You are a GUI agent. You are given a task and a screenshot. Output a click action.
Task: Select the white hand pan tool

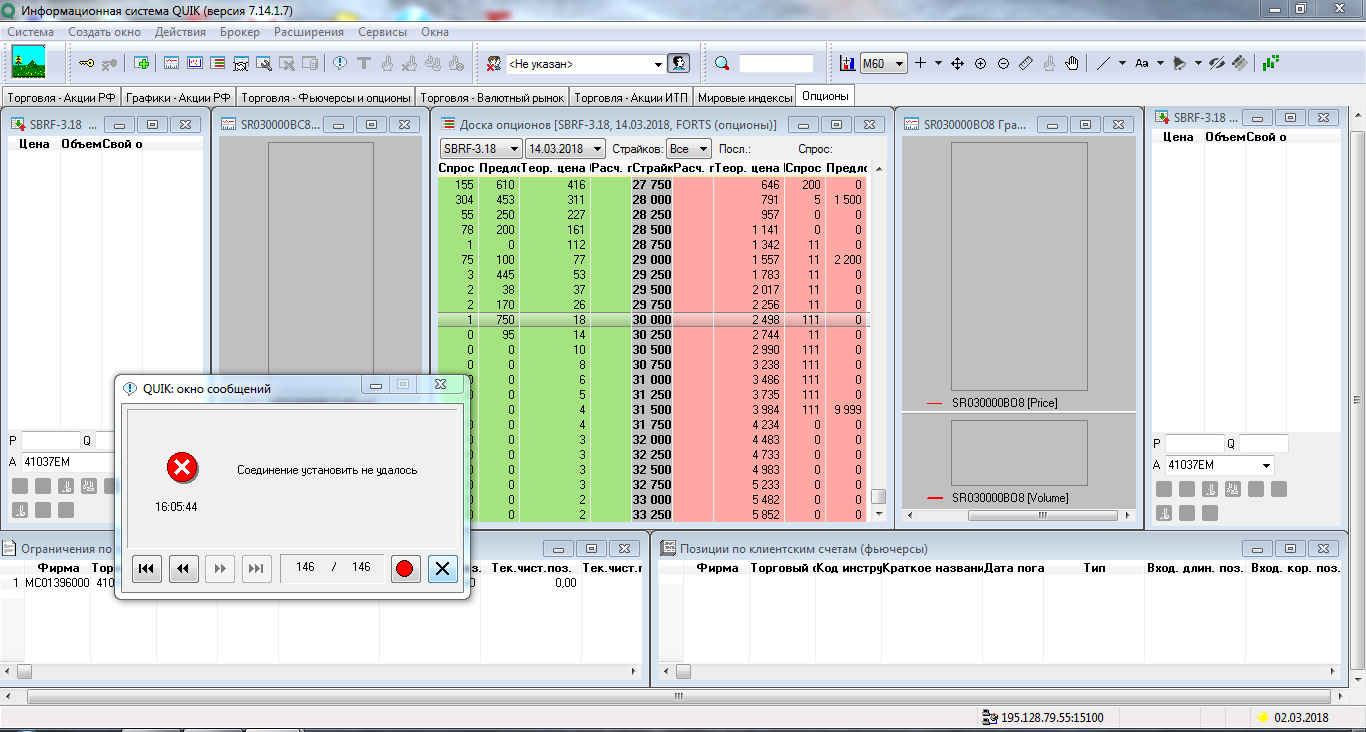coord(1072,63)
